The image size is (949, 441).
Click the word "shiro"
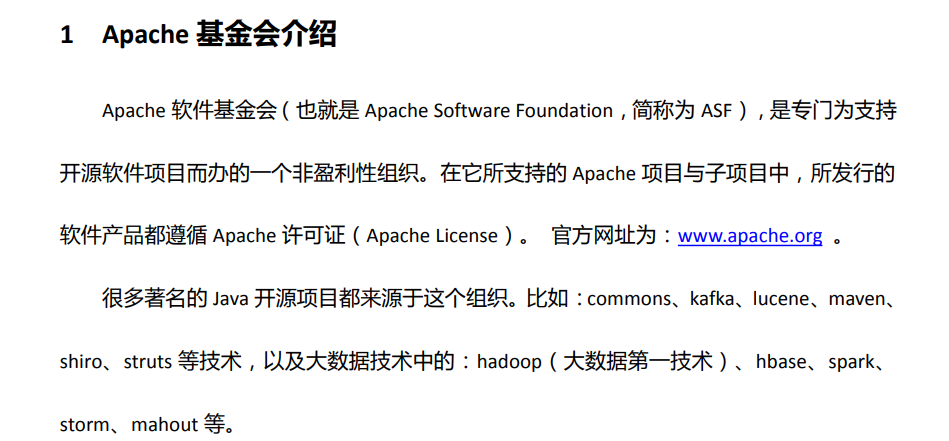[x=80, y=362]
